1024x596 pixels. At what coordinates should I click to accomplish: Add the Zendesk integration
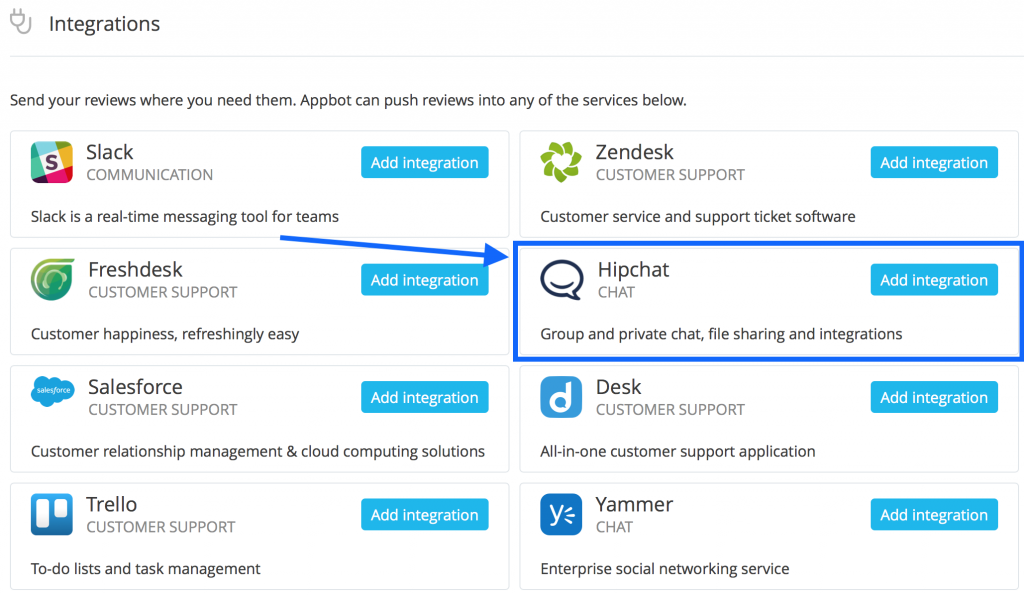tap(934, 162)
